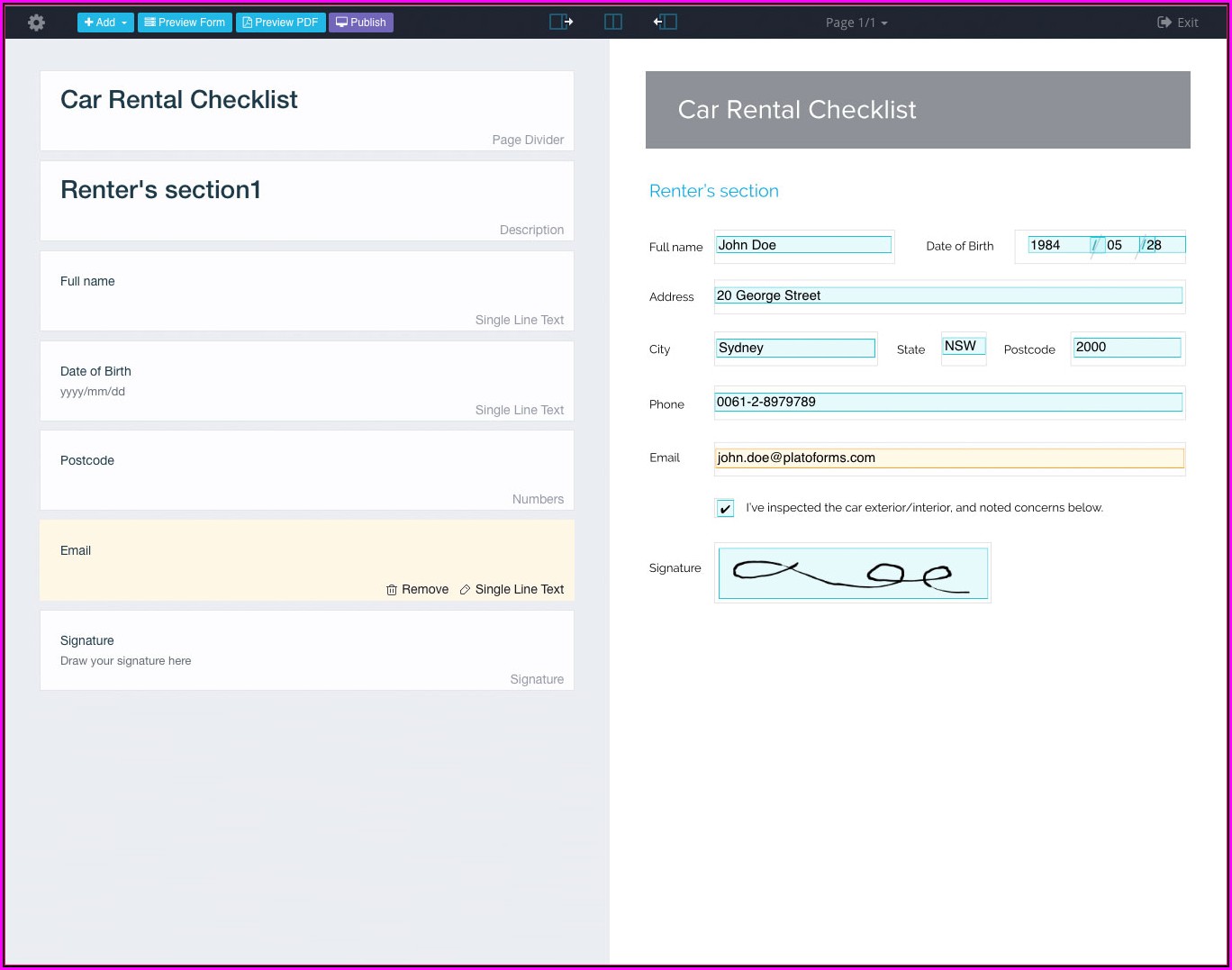This screenshot has height=970, width=1232.
Task: Expand the Page 1/1 selector
Action: pyautogui.click(x=856, y=23)
